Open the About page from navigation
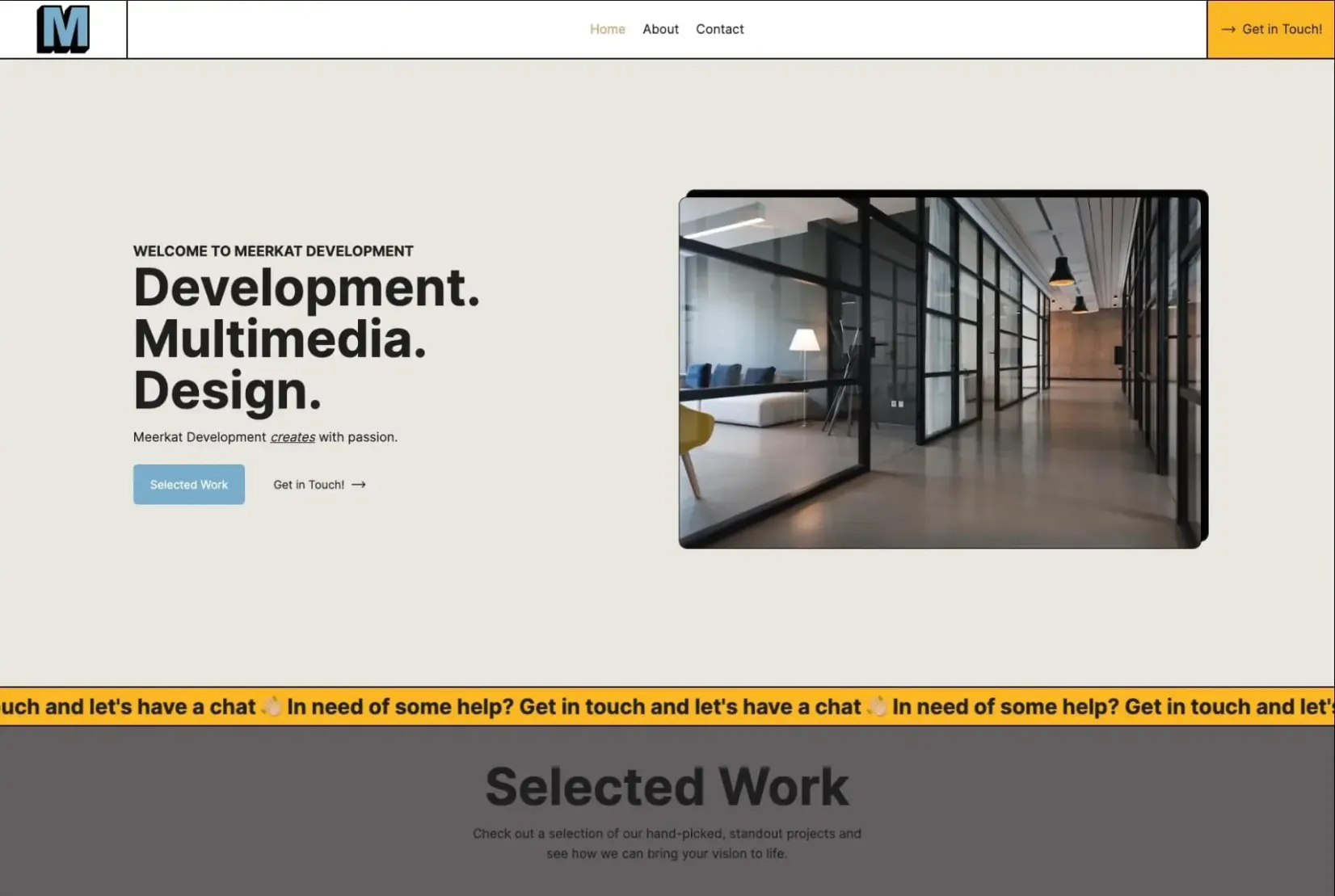The image size is (1335, 896). [x=660, y=29]
